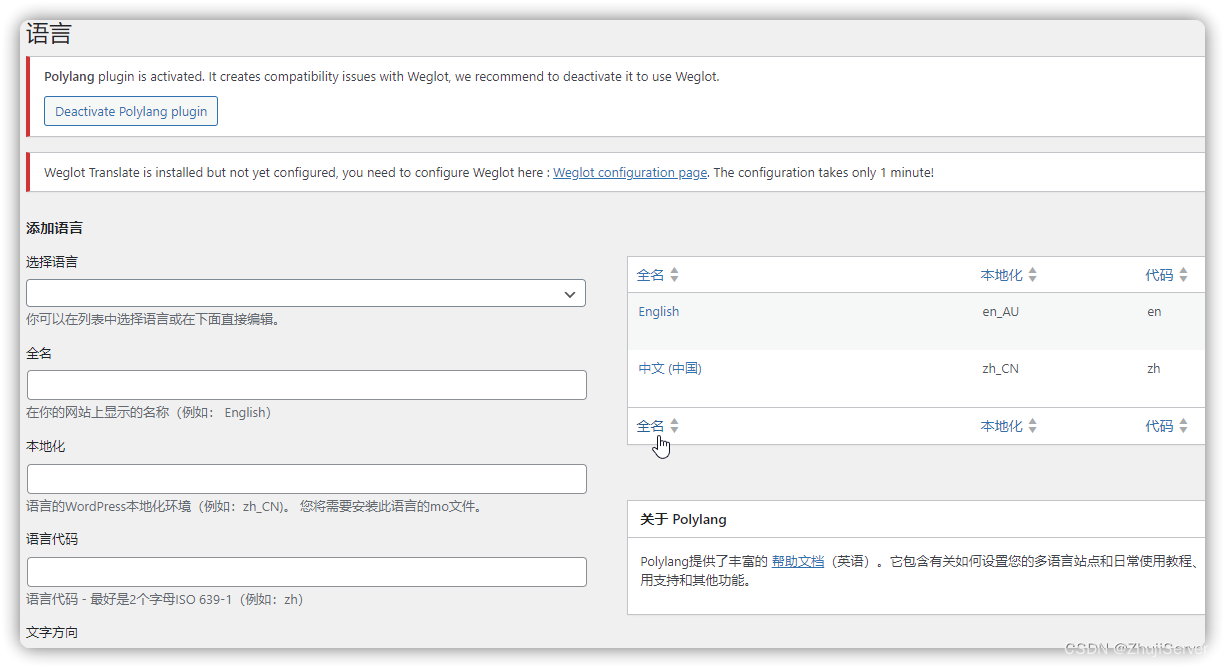Select the zh code cell
This screenshot has width=1225, height=668.
(1154, 368)
